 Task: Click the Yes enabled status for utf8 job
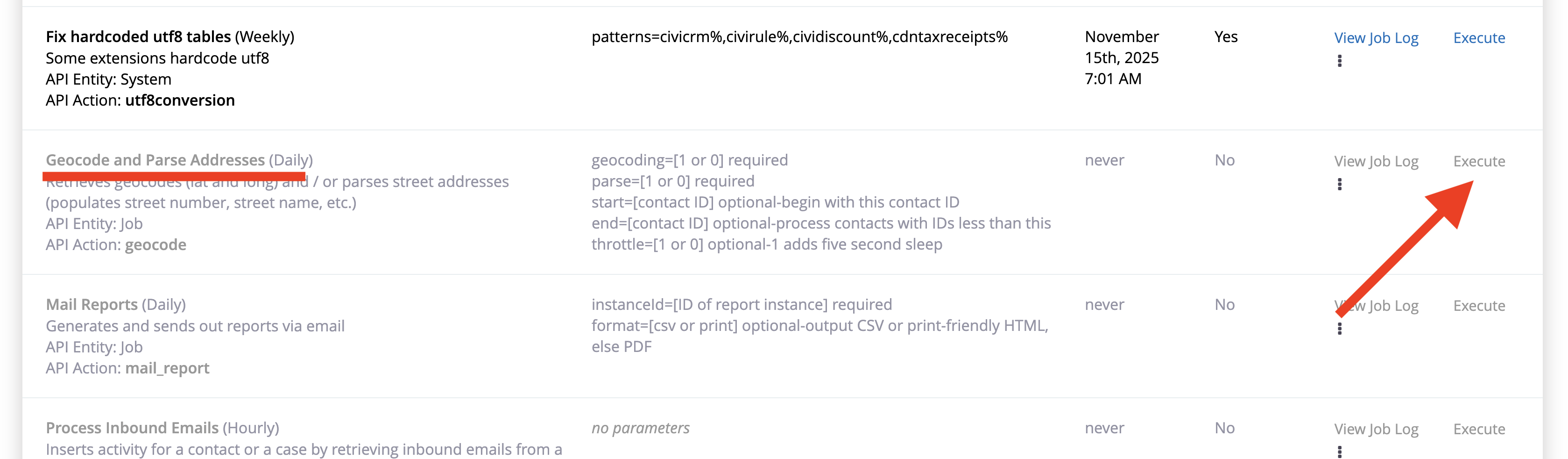point(1225,37)
